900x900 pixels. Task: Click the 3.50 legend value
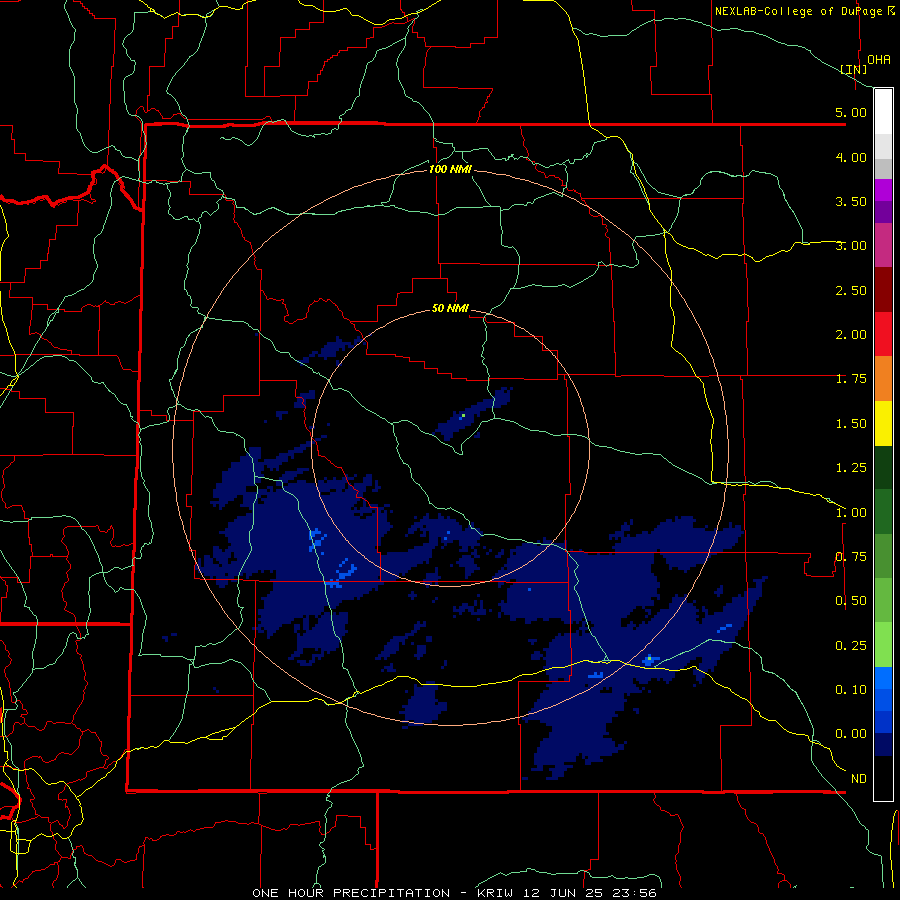(851, 201)
